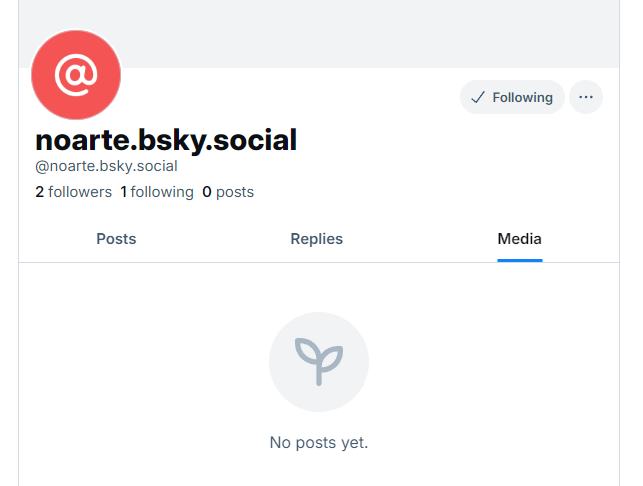Image resolution: width=643 pixels, height=486 pixels.
Task: Open the 2 followers list
Action: coord(73,192)
